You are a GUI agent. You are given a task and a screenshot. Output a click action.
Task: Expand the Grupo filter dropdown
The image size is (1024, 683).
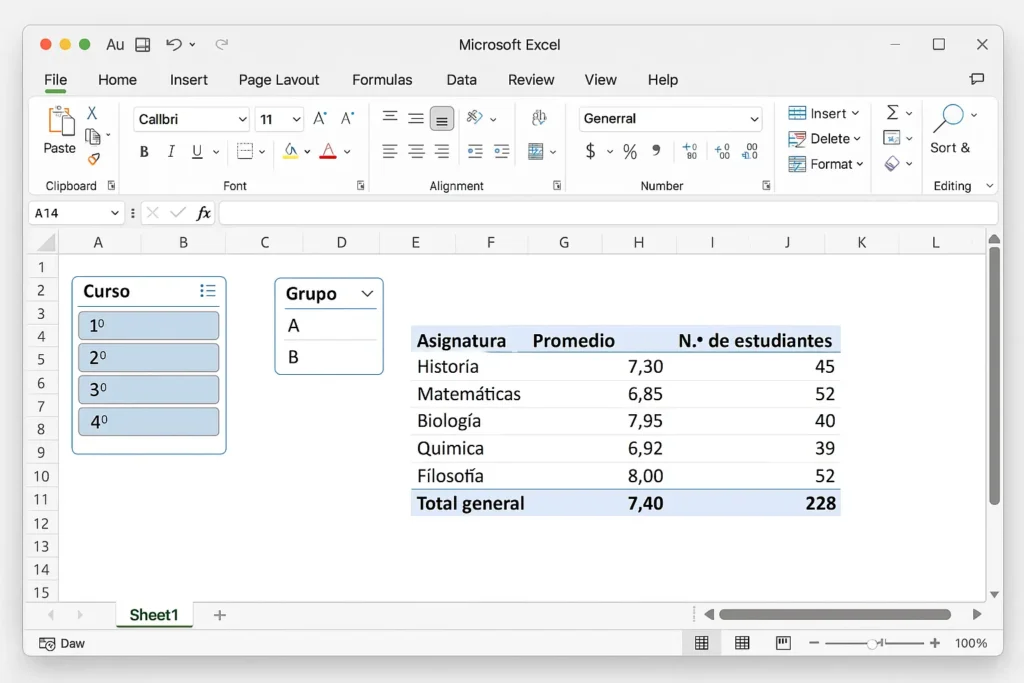pyautogui.click(x=367, y=294)
